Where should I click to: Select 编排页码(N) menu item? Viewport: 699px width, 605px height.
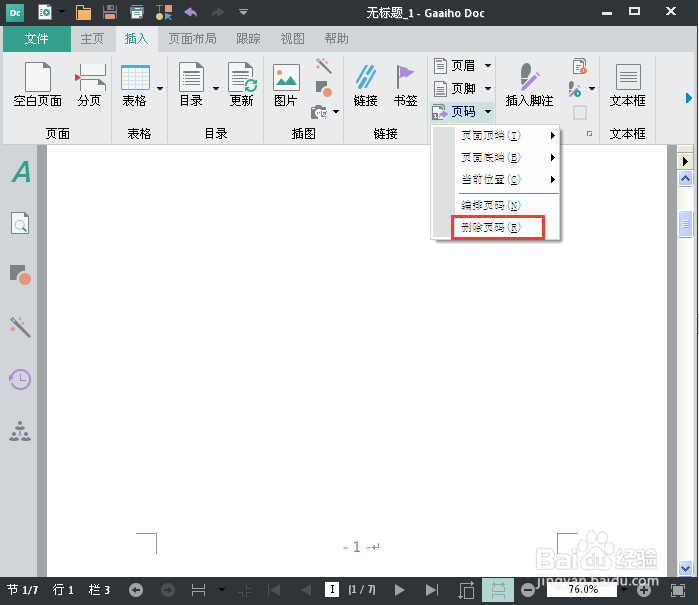[x=508, y=205]
